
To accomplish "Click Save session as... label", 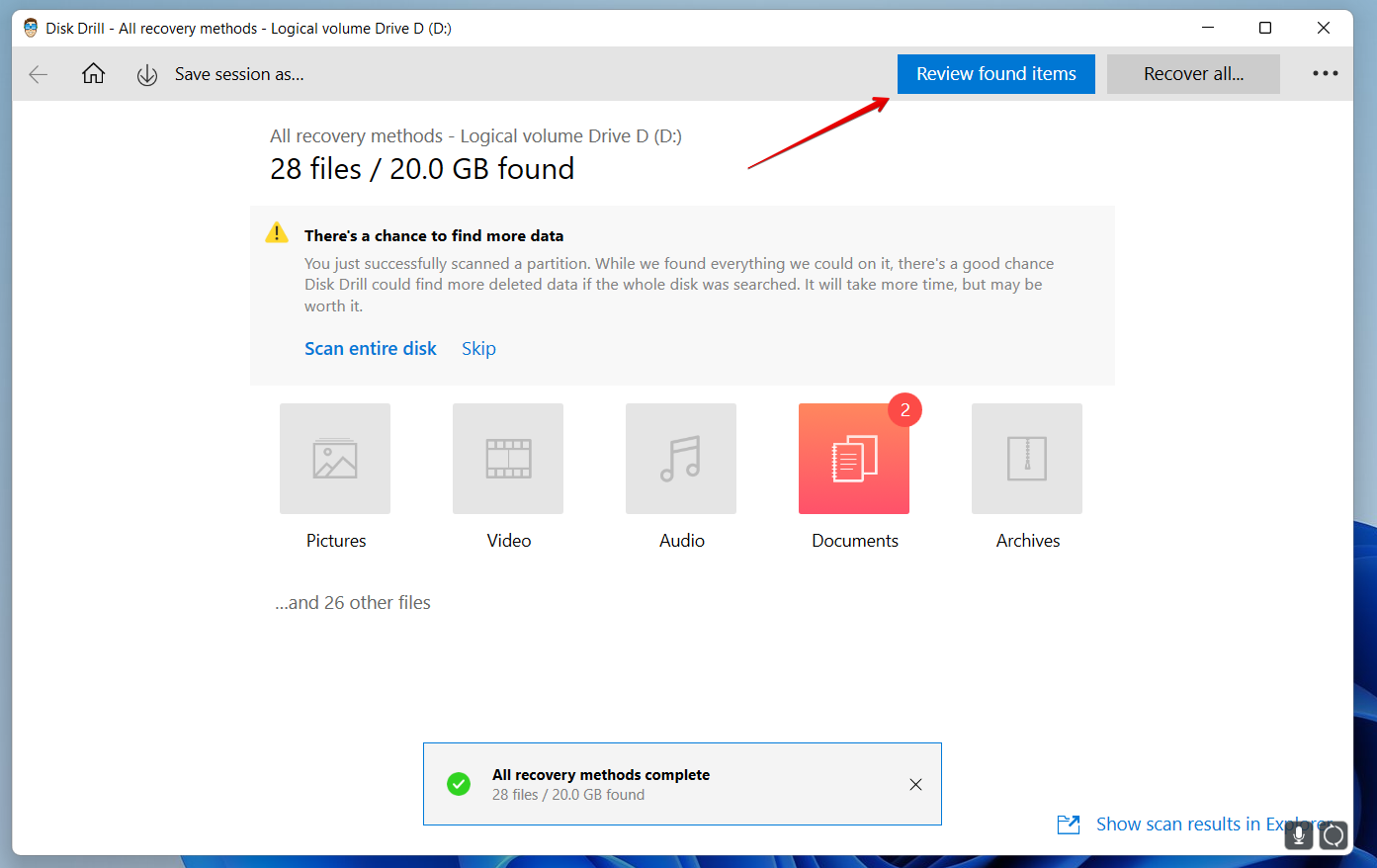I will click(x=239, y=74).
